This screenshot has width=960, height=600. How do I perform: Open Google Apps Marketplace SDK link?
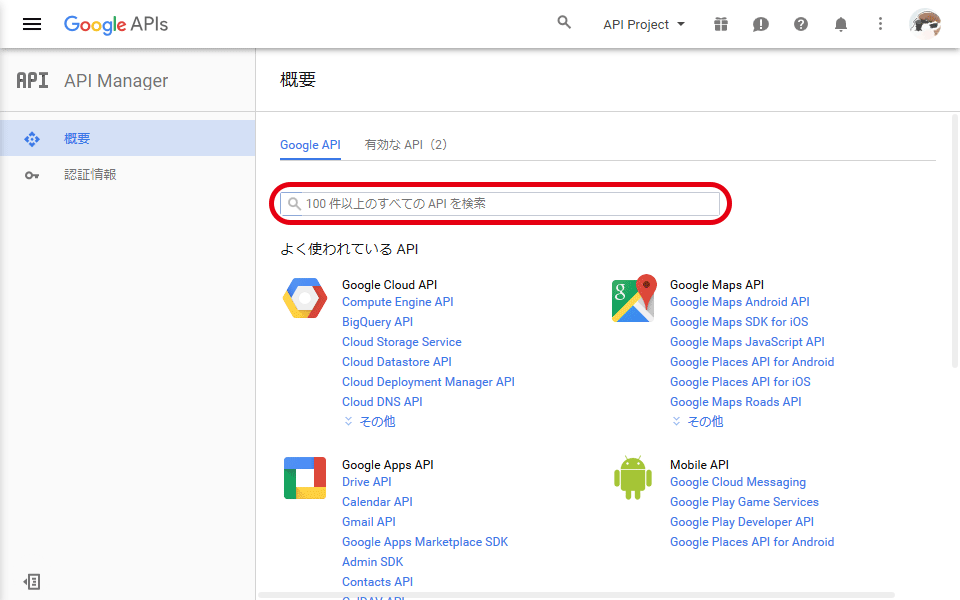[425, 542]
